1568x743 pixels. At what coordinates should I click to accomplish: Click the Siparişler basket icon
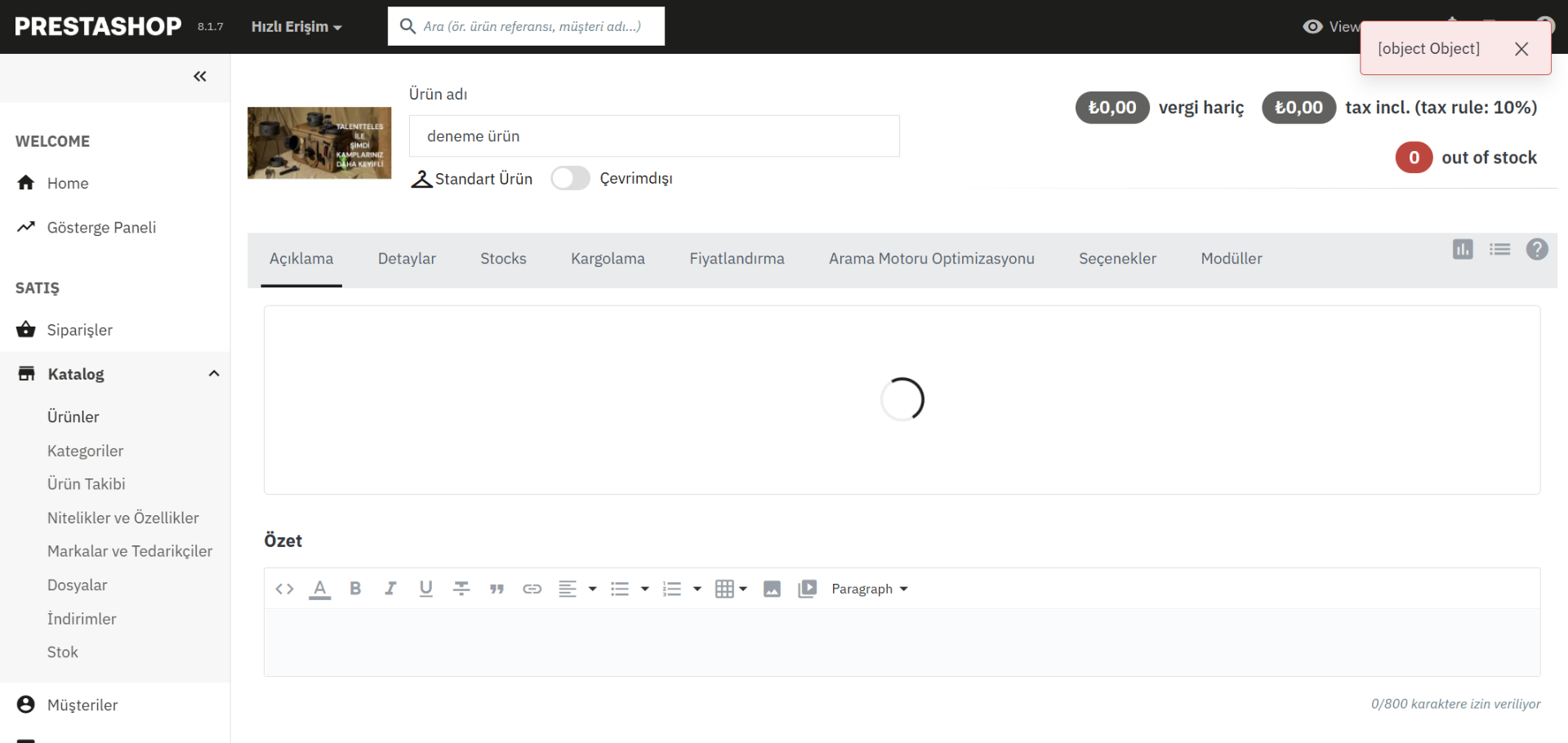coord(26,330)
